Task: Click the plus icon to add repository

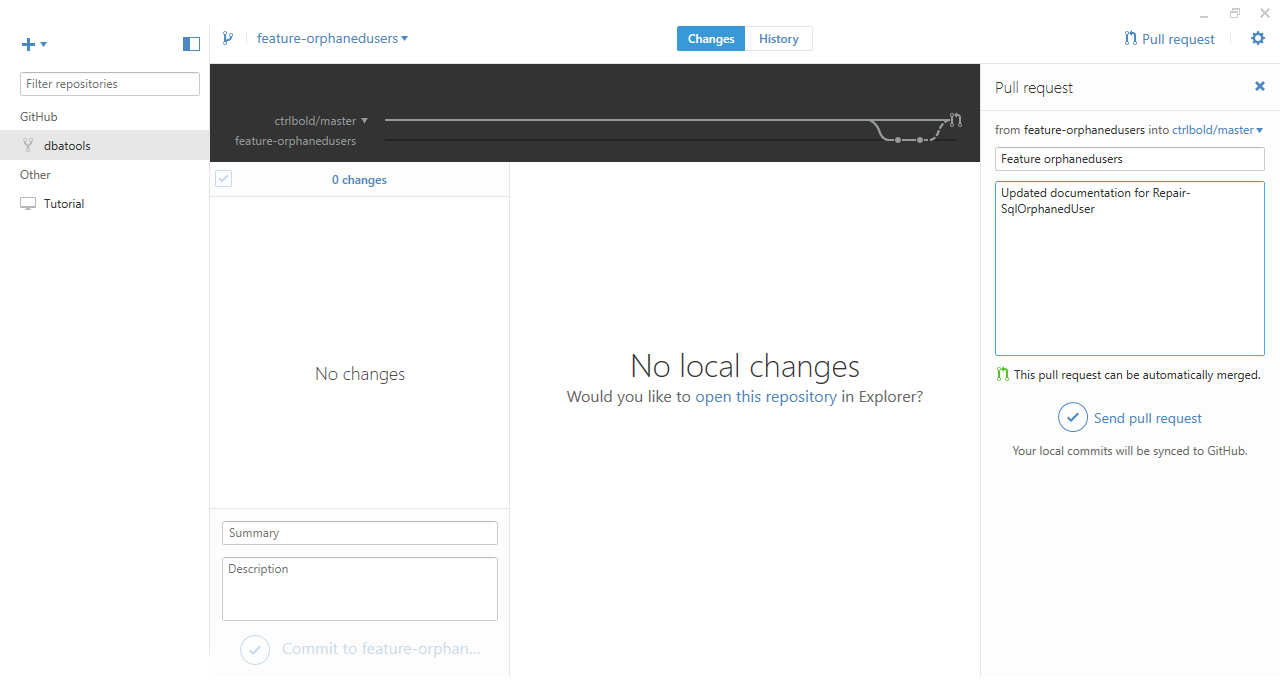Action: point(28,44)
